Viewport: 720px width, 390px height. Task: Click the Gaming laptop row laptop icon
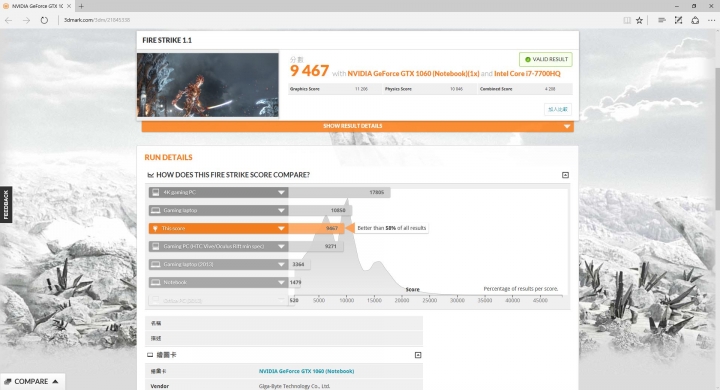pyautogui.click(x=156, y=210)
